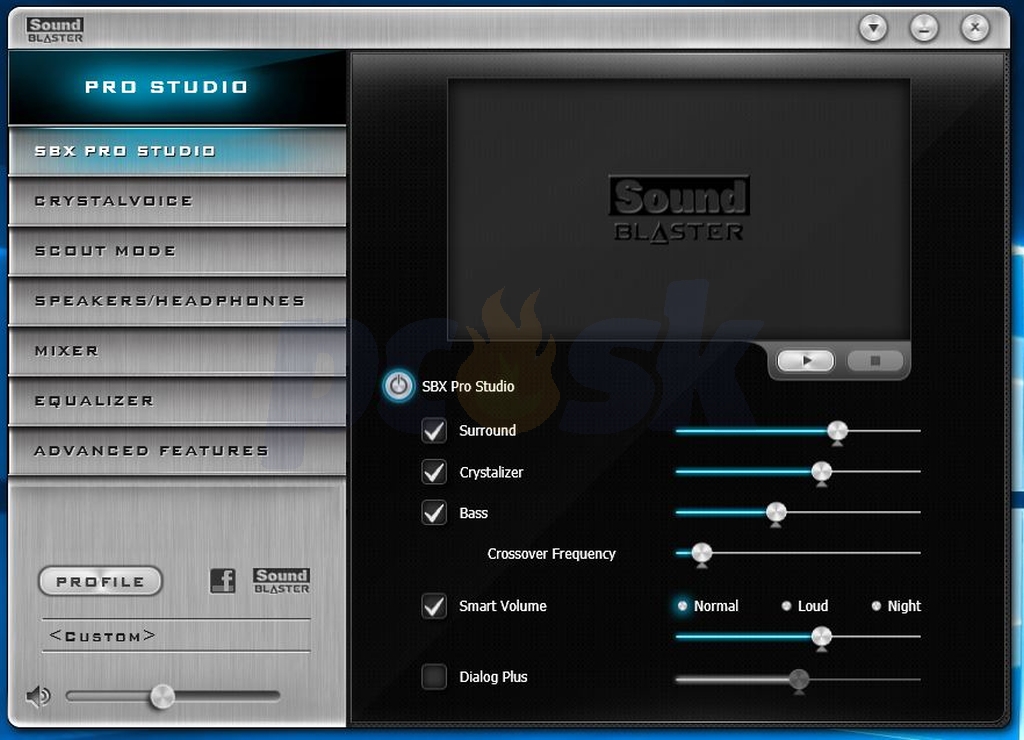Image resolution: width=1024 pixels, height=740 pixels.
Task: Click the Sound Blaster preview display area
Action: [x=679, y=210]
